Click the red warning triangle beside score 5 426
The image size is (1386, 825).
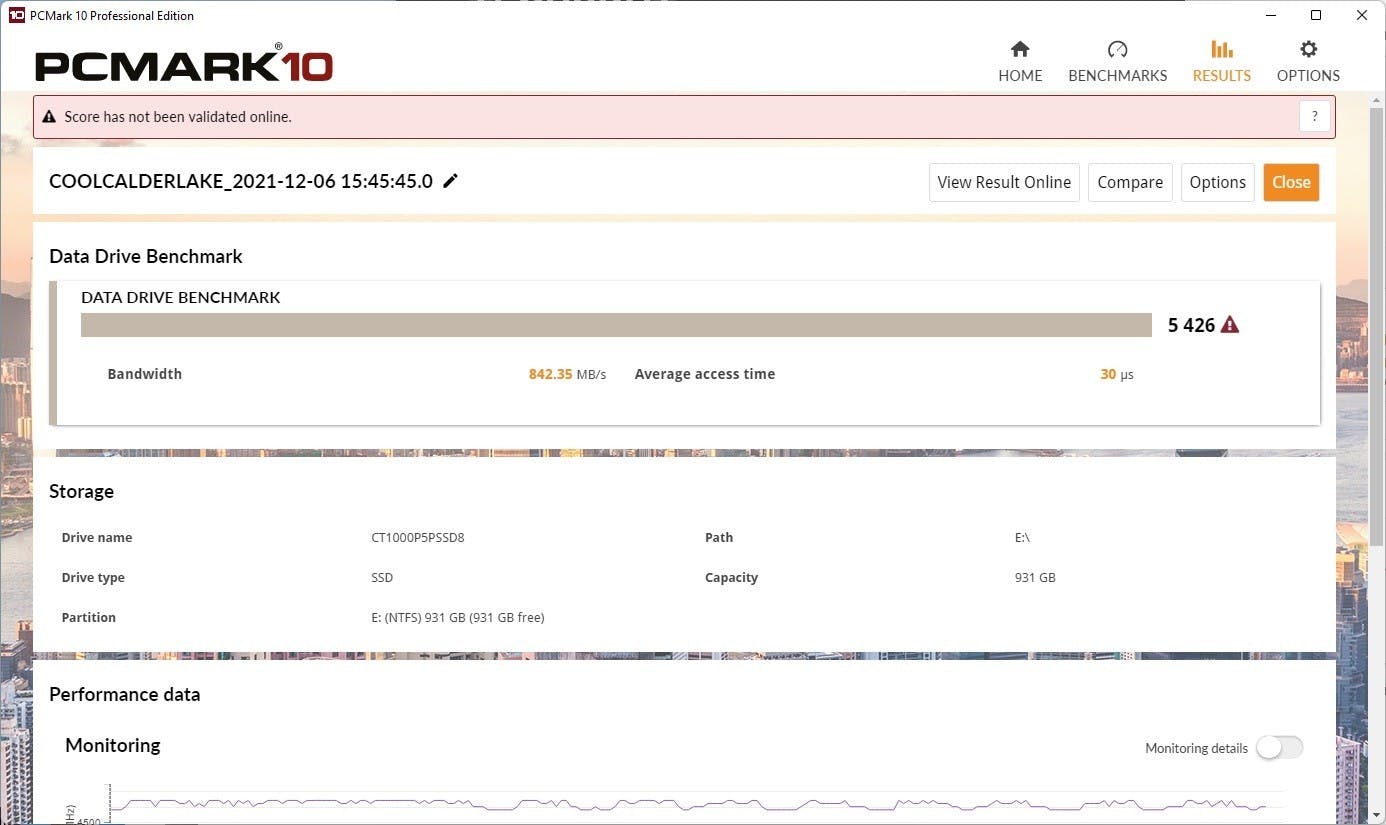pyautogui.click(x=1230, y=325)
